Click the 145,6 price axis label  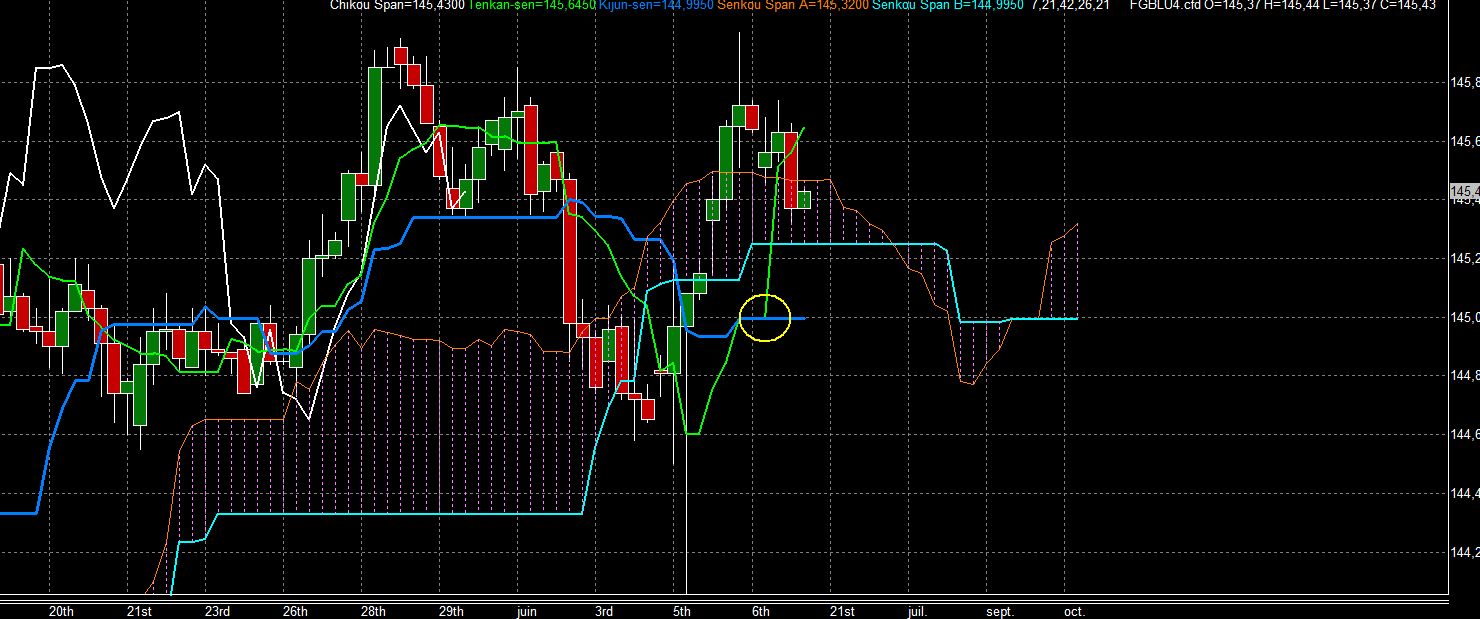1464,142
